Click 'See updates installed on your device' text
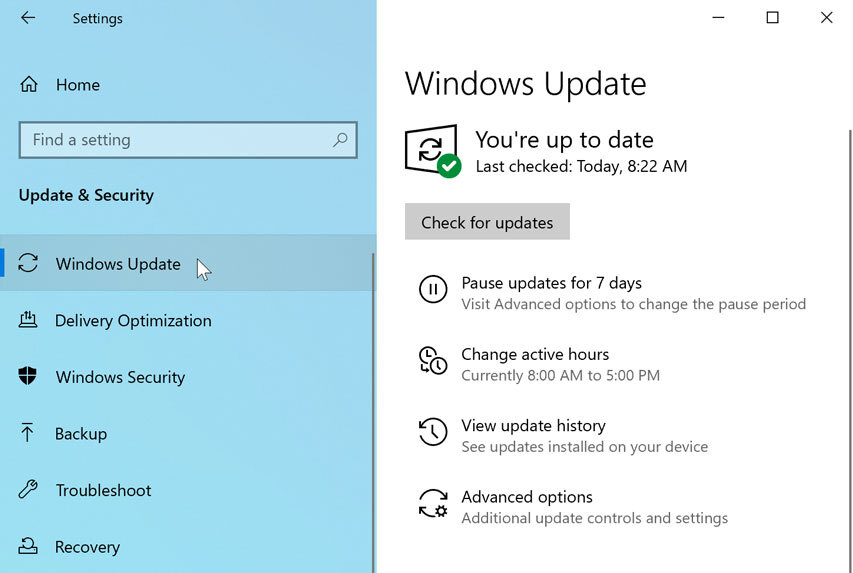Viewport: 853px width, 573px height. (x=585, y=447)
